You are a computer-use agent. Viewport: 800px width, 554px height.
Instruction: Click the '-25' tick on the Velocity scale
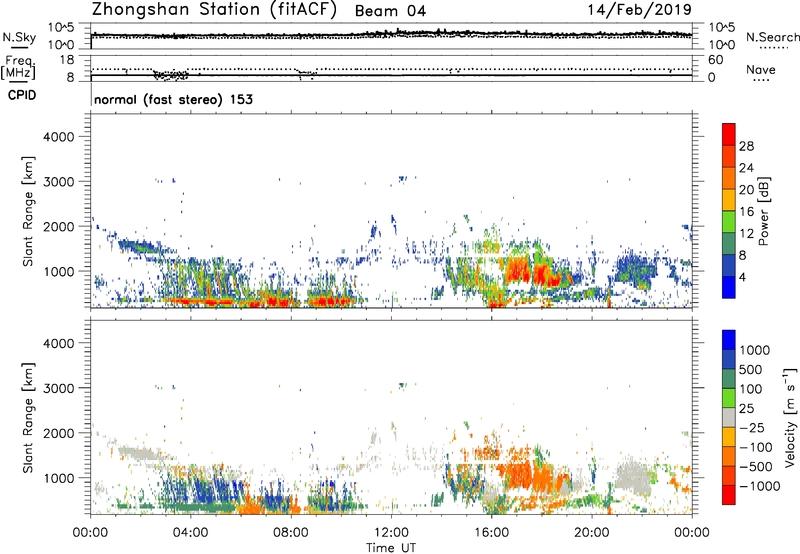(751, 427)
